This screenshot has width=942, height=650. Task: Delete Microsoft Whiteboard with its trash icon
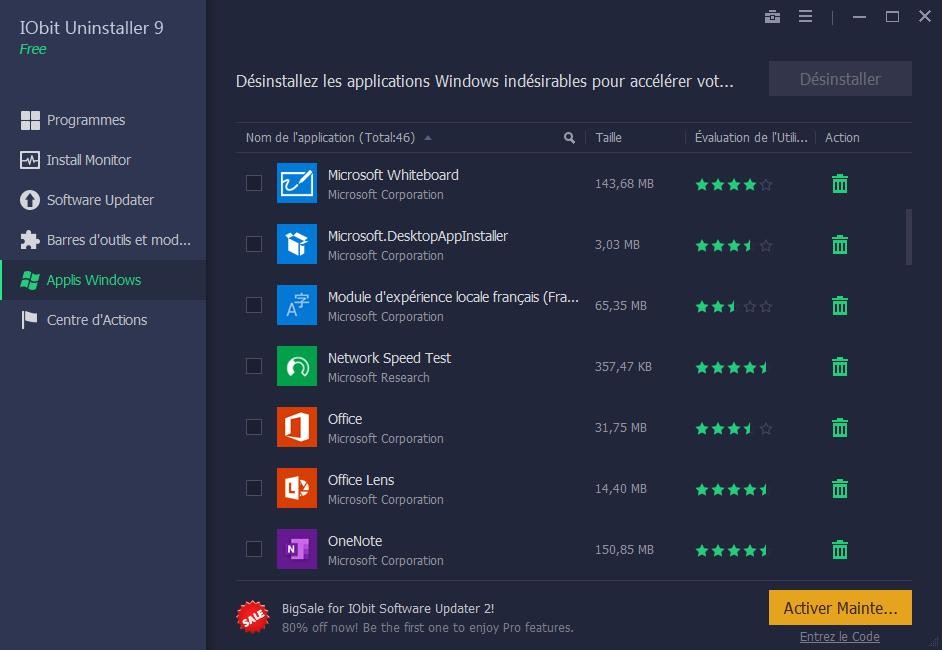tap(840, 184)
